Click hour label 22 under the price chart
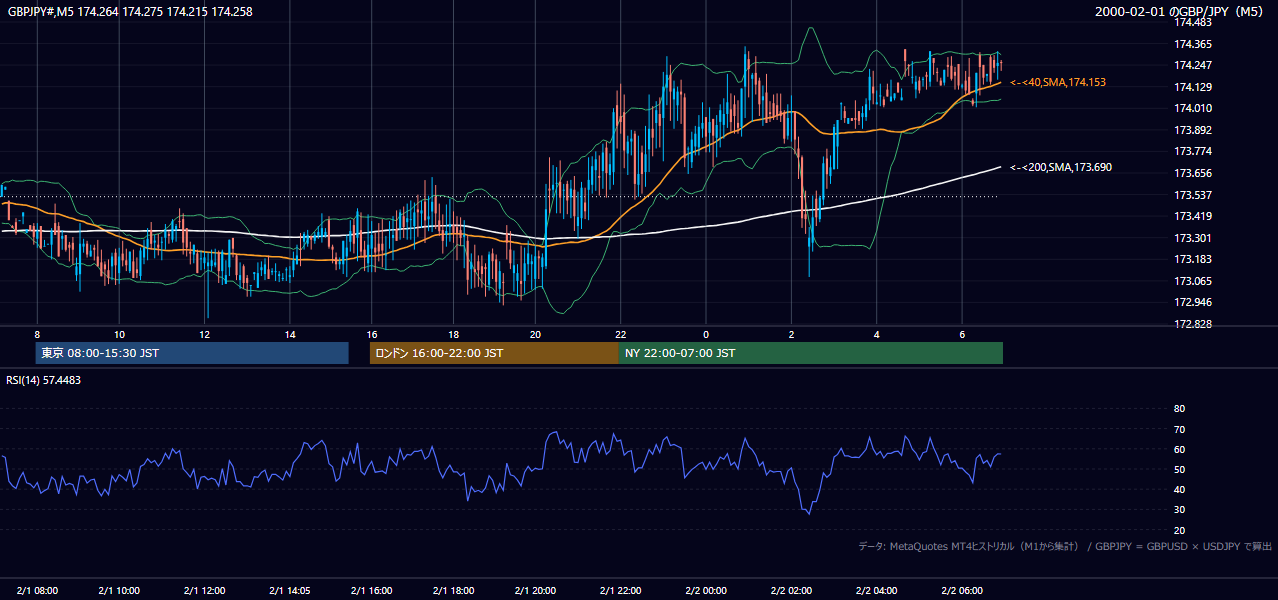The width and height of the screenshot is (1278, 600). (x=621, y=334)
